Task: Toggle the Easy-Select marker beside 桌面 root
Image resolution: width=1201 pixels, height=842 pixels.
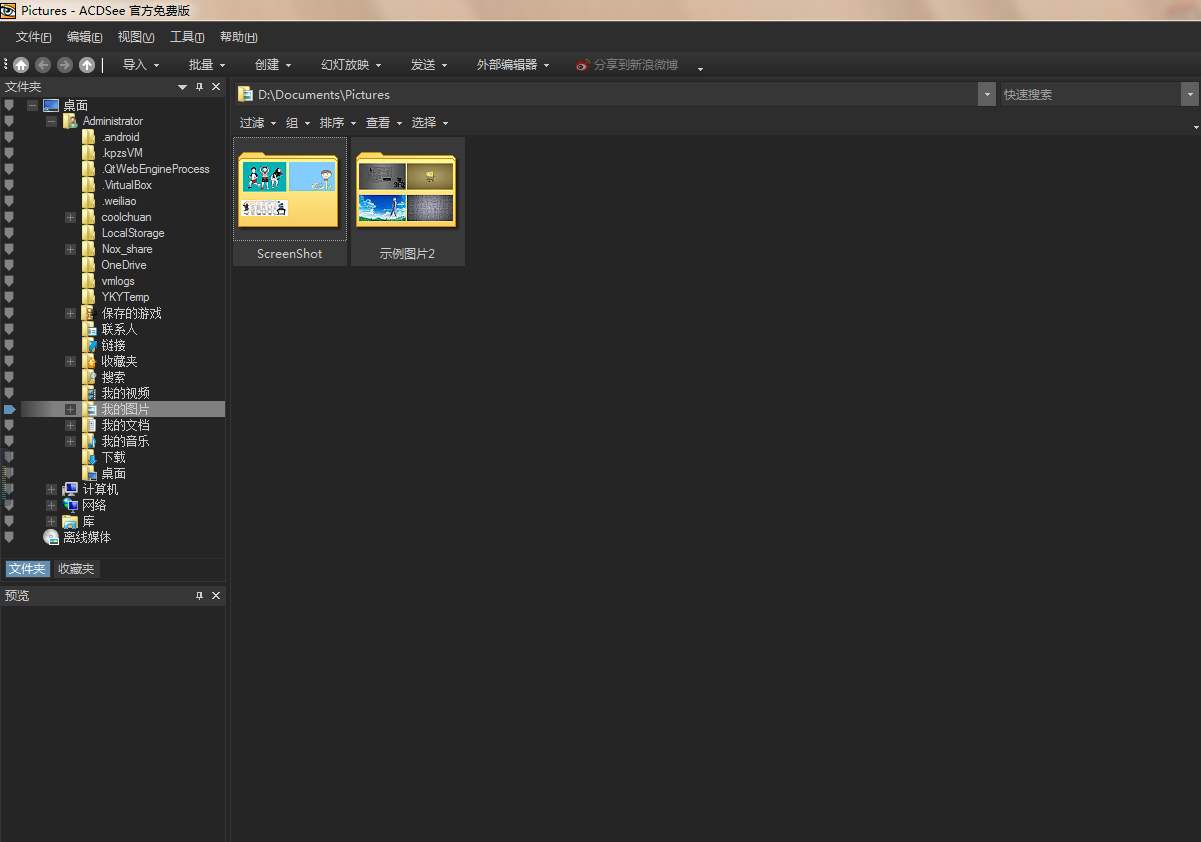Action: pyautogui.click(x=9, y=105)
